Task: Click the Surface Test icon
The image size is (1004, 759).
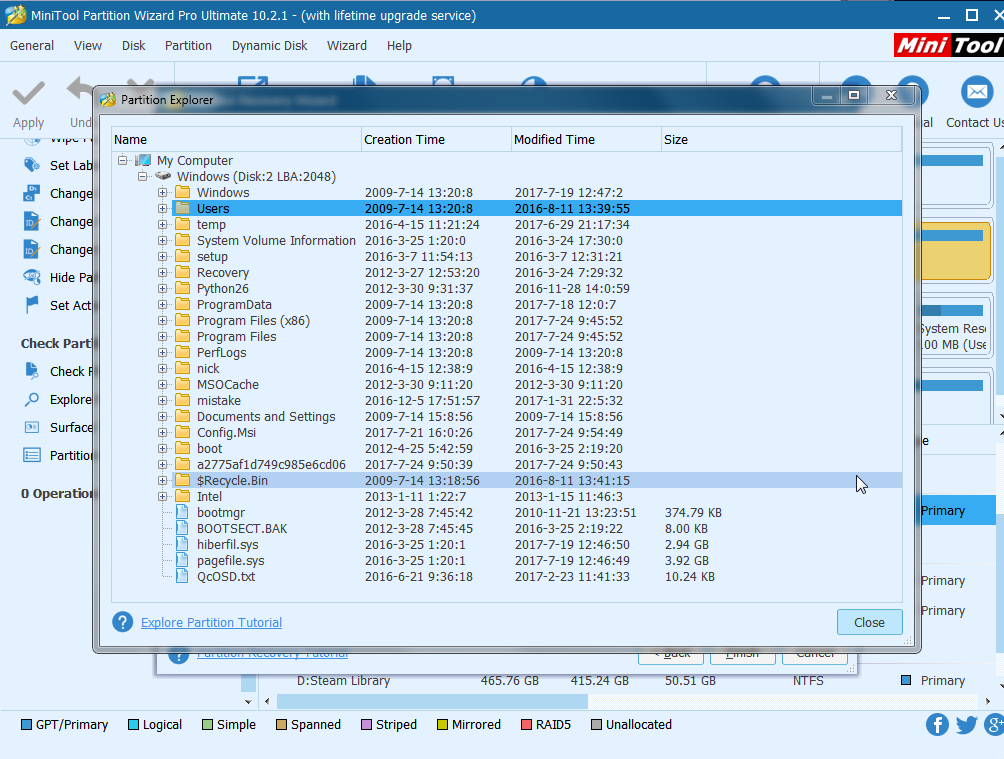Action: (x=31, y=427)
